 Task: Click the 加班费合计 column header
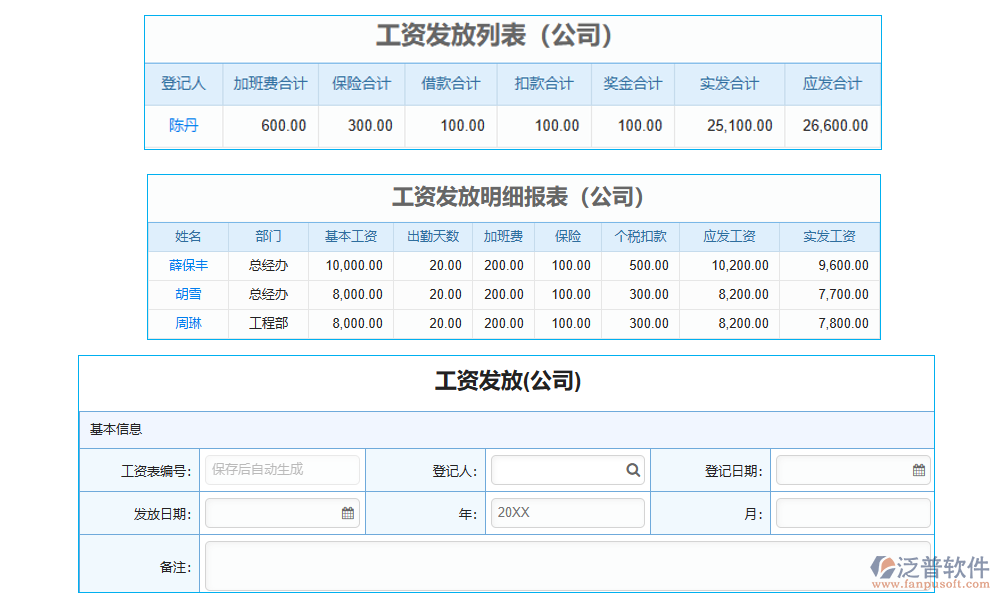270,84
